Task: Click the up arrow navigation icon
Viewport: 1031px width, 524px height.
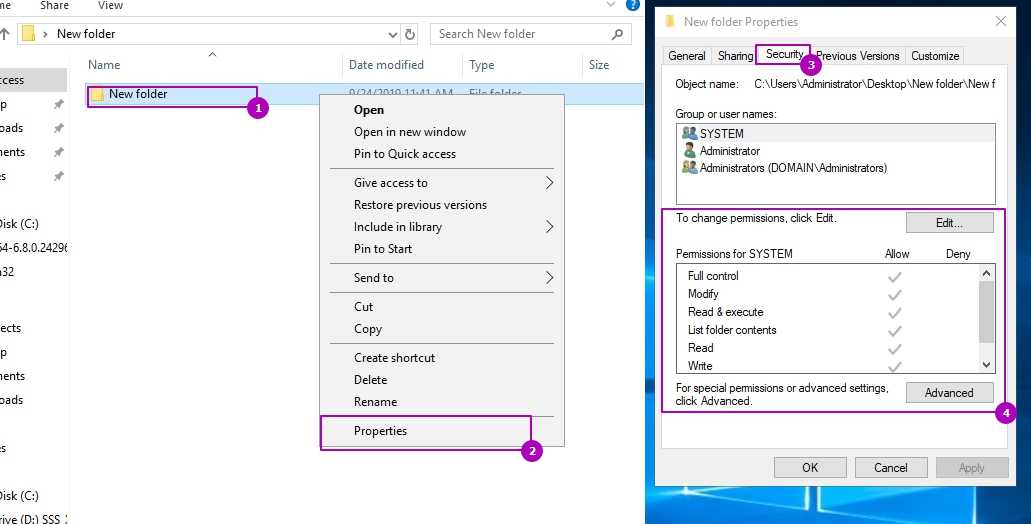Action: click(5, 34)
